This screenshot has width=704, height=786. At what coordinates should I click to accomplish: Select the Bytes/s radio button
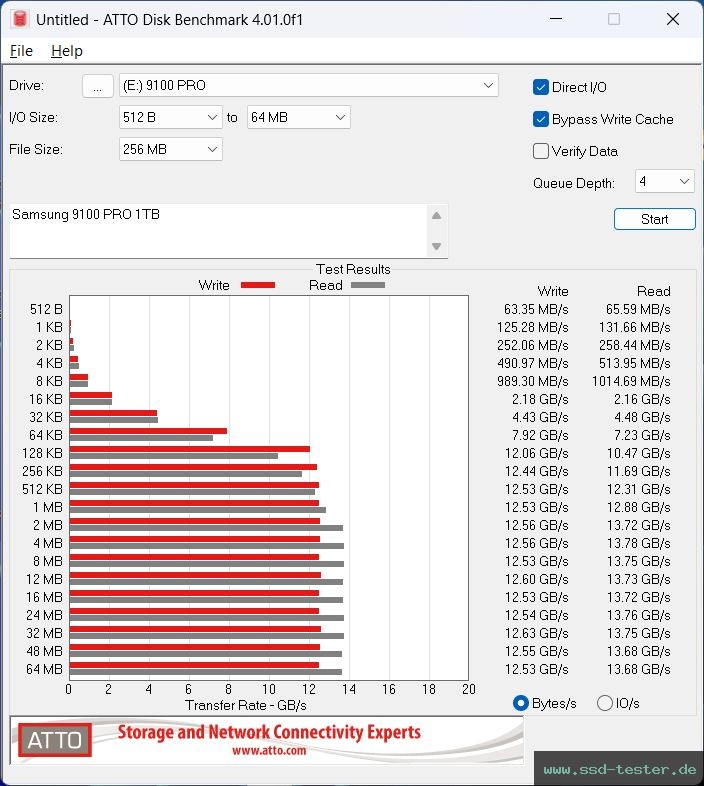click(521, 703)
